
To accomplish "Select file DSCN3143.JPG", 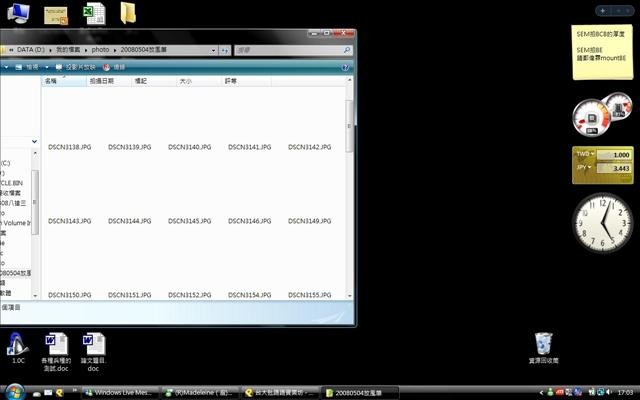I will coord(69,221).
